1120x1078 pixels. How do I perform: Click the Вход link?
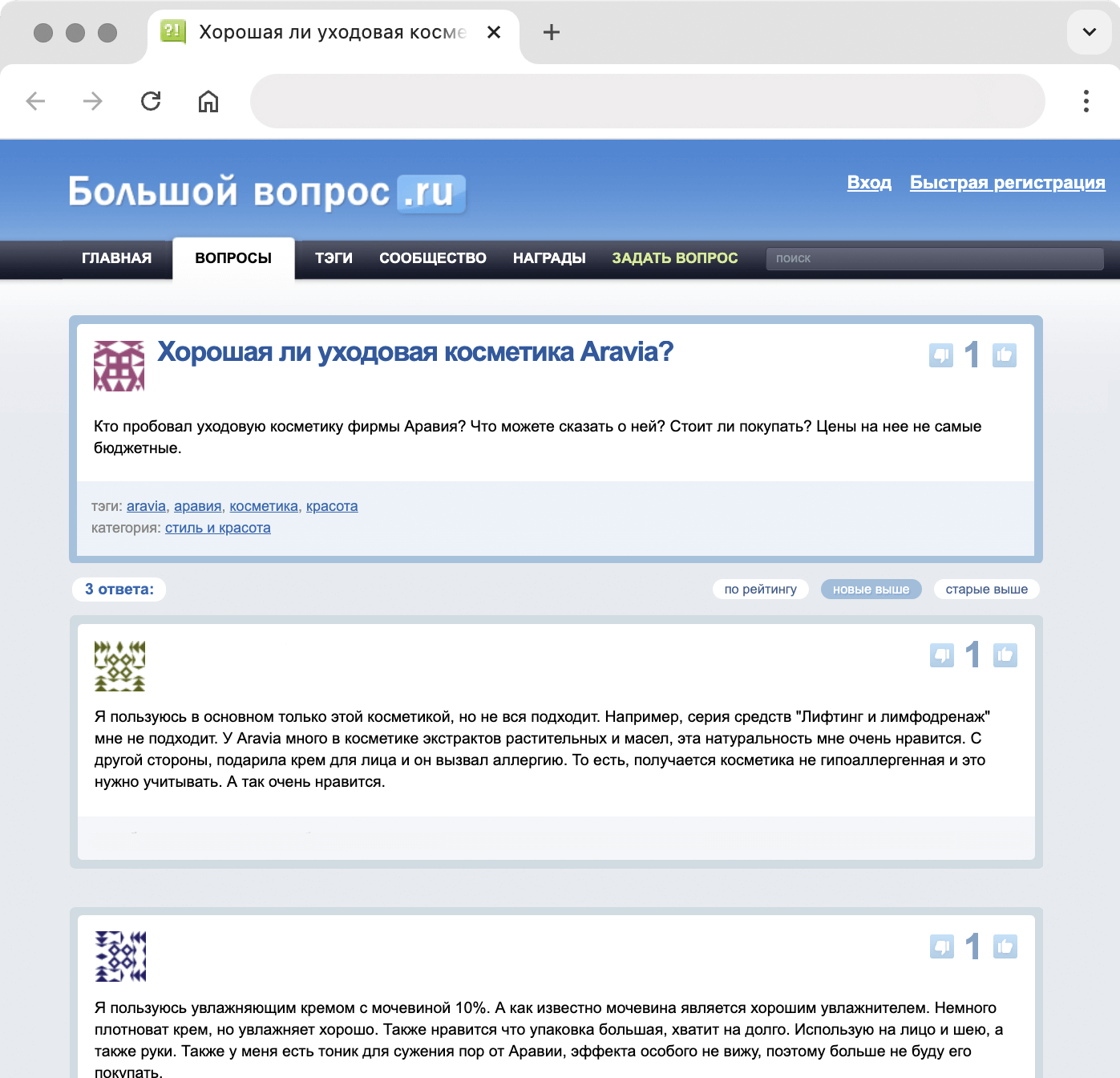869,183
